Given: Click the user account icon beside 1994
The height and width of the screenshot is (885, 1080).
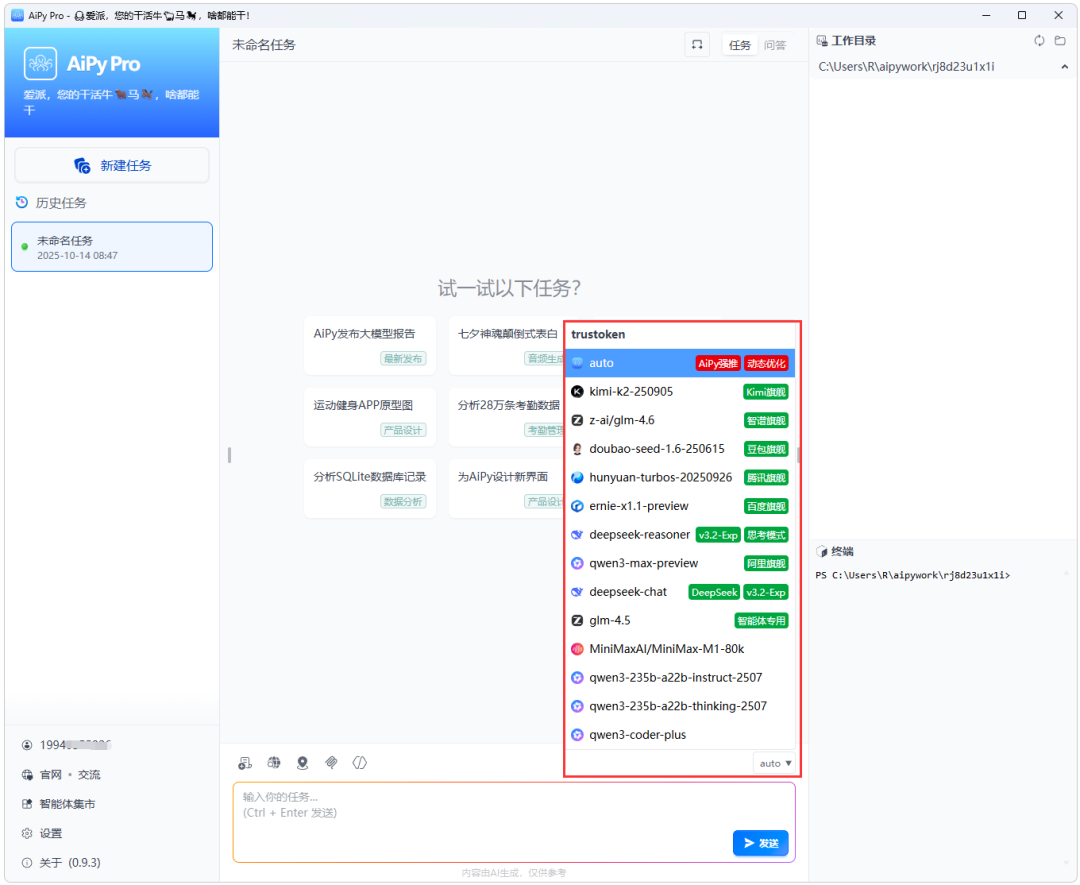Looking at the screenshot, I should [27, 745].
